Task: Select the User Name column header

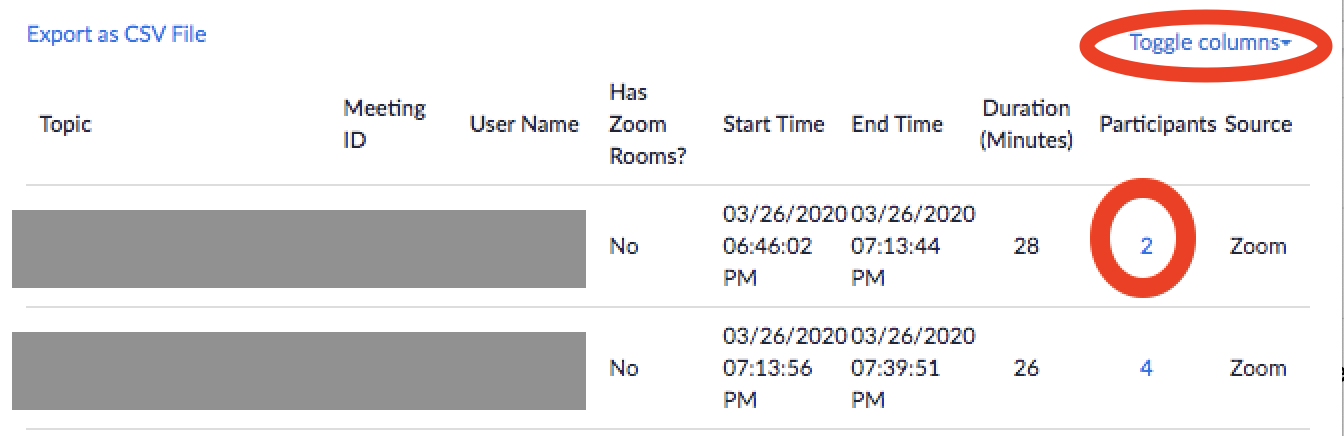Action: [524, 124]
